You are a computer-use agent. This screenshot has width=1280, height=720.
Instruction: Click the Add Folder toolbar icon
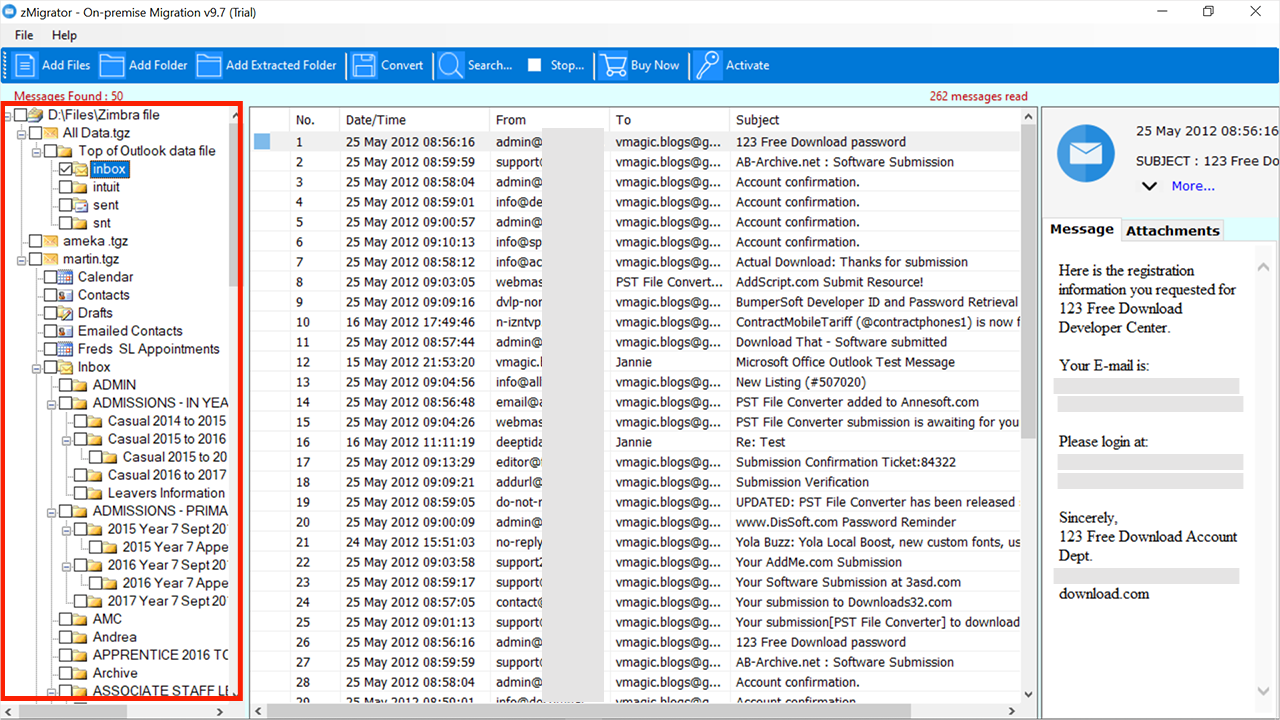pos(112,65)
